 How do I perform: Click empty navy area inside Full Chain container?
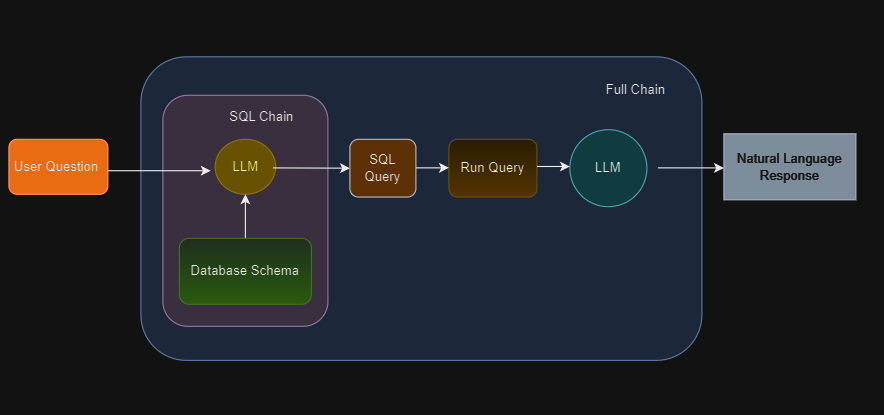[500, 280]
